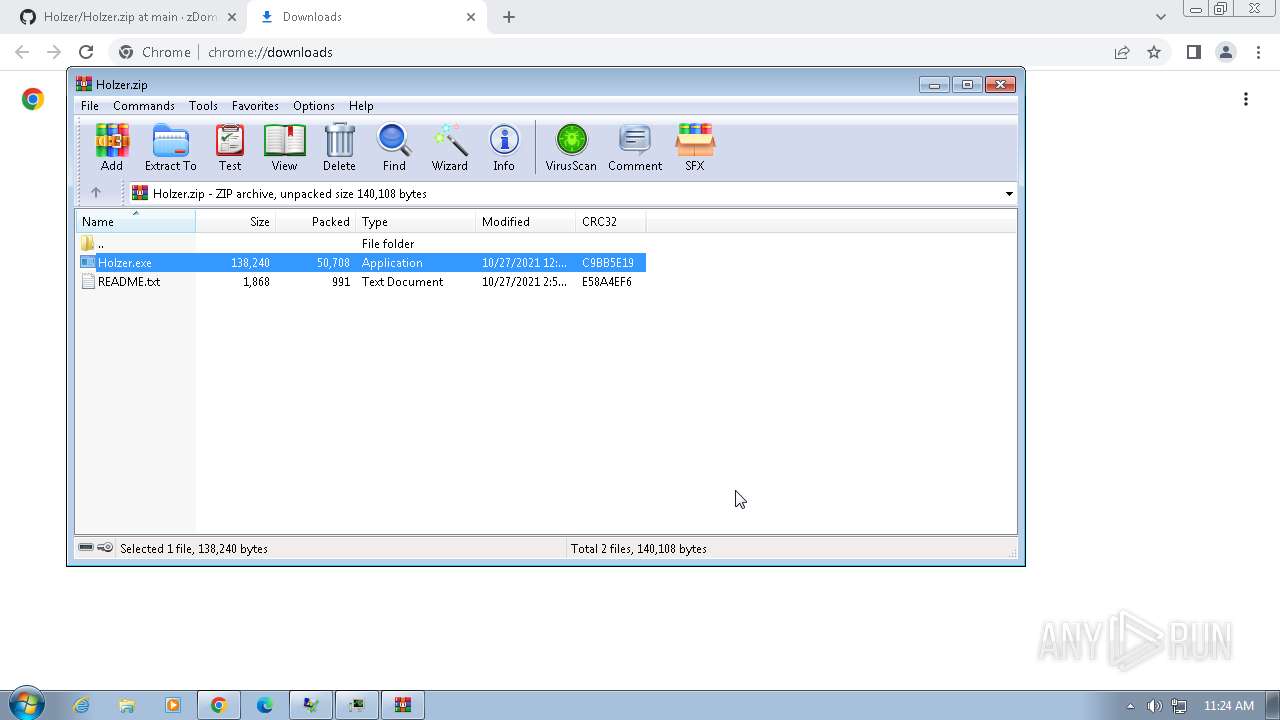The width and height of the screenshot is (1280, 720).
Task: Expand Chrome tab search dropdown
Action: [x=1161, y=17]
